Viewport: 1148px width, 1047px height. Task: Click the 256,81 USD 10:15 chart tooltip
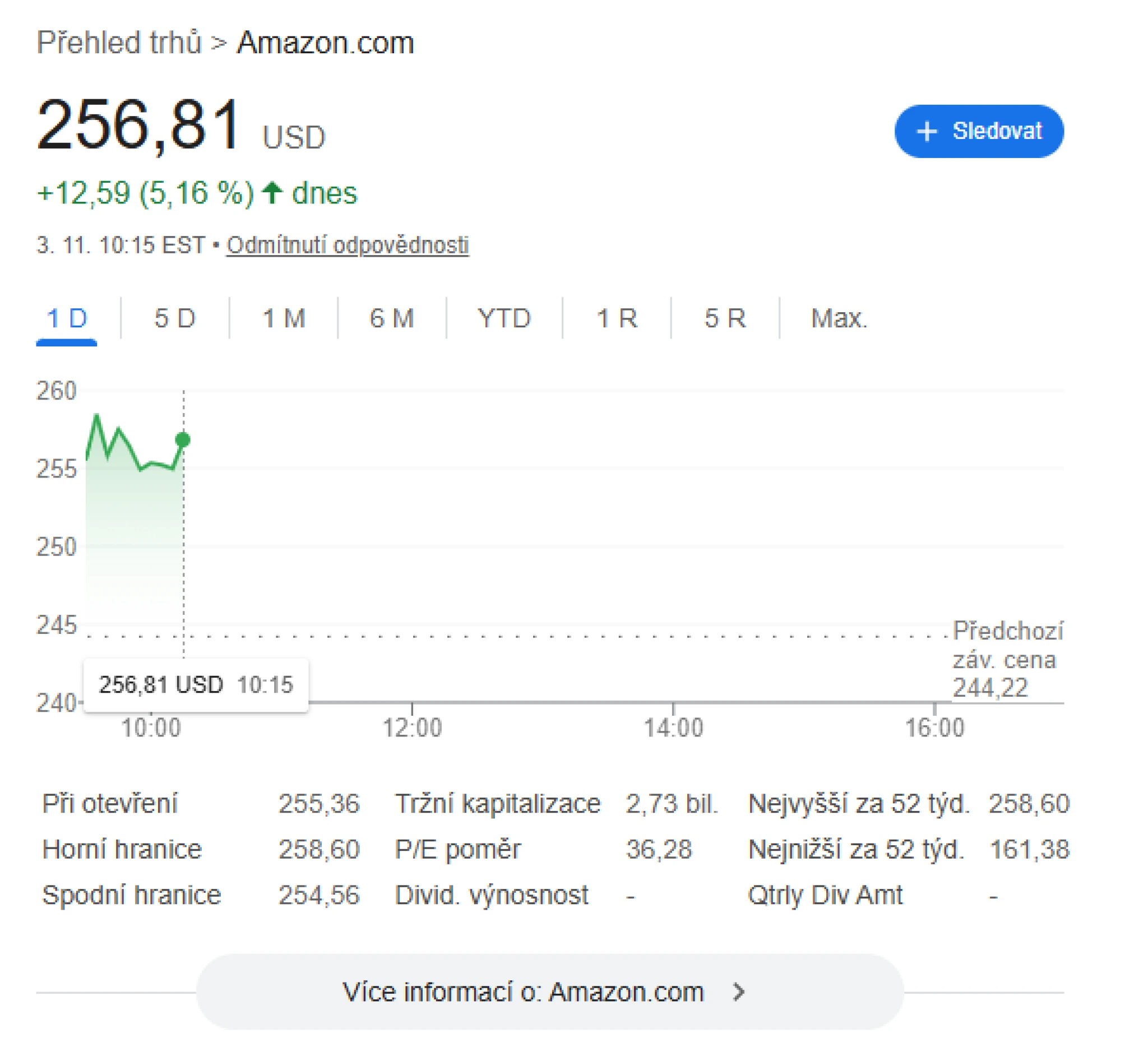tap(196, 684)
